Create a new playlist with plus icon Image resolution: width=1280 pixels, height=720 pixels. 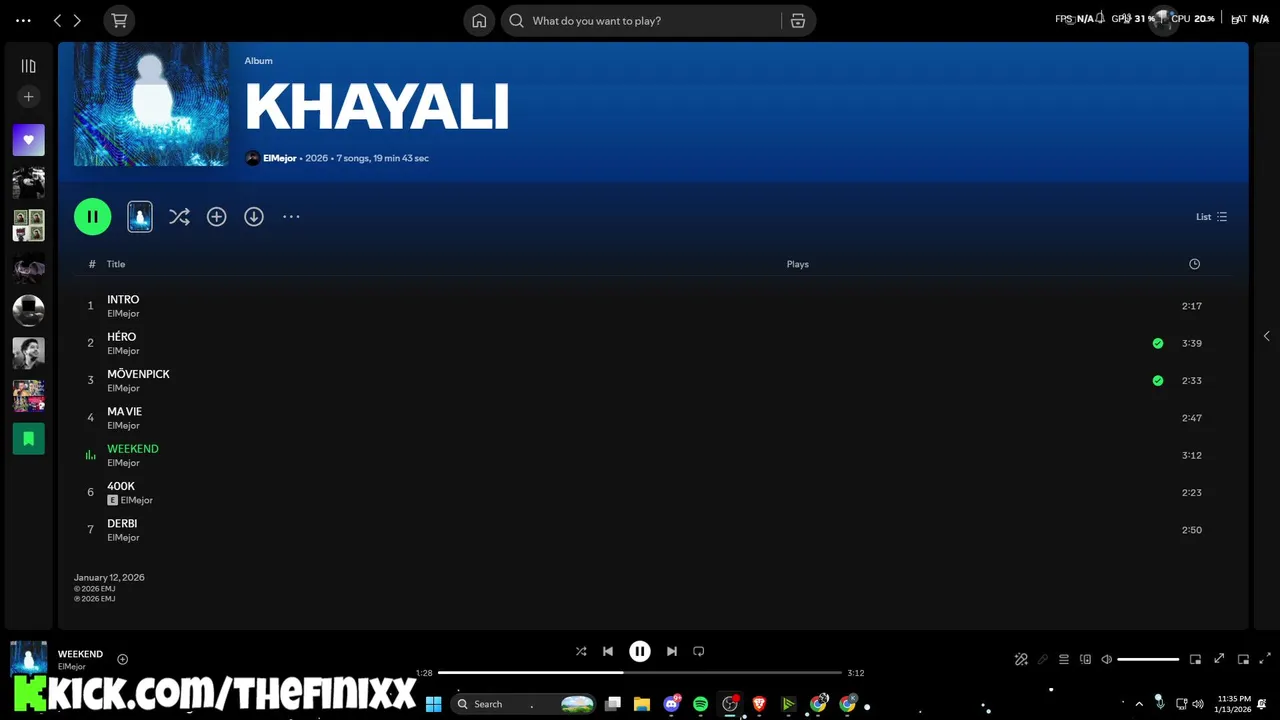[x=28, y=97]
